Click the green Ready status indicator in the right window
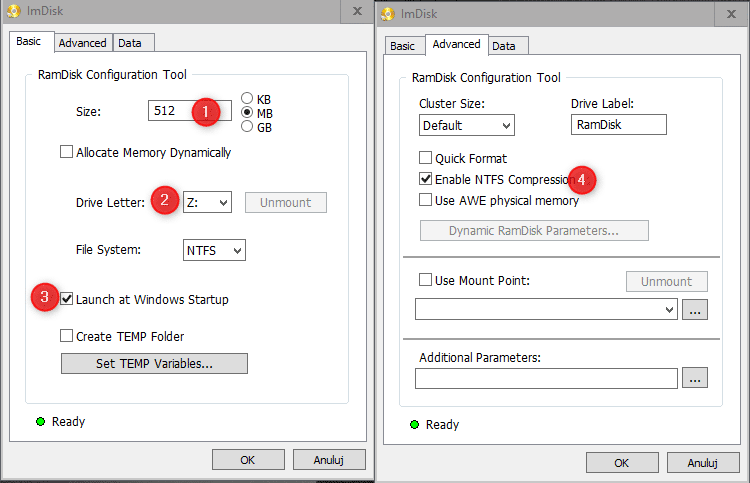 [414, 425]
